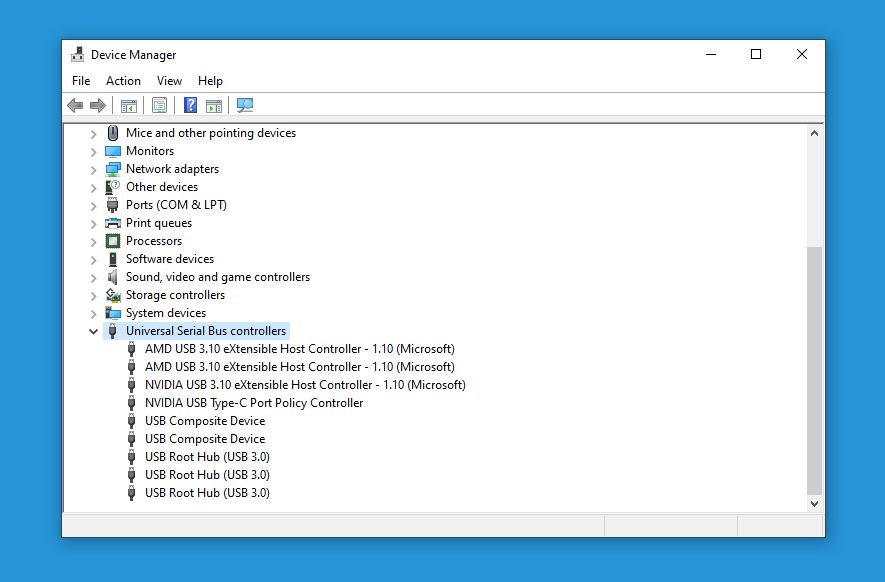Viewport: 885px width, 582px height.
Task: Open the Help menu
Action: click(x=211, y=81)
